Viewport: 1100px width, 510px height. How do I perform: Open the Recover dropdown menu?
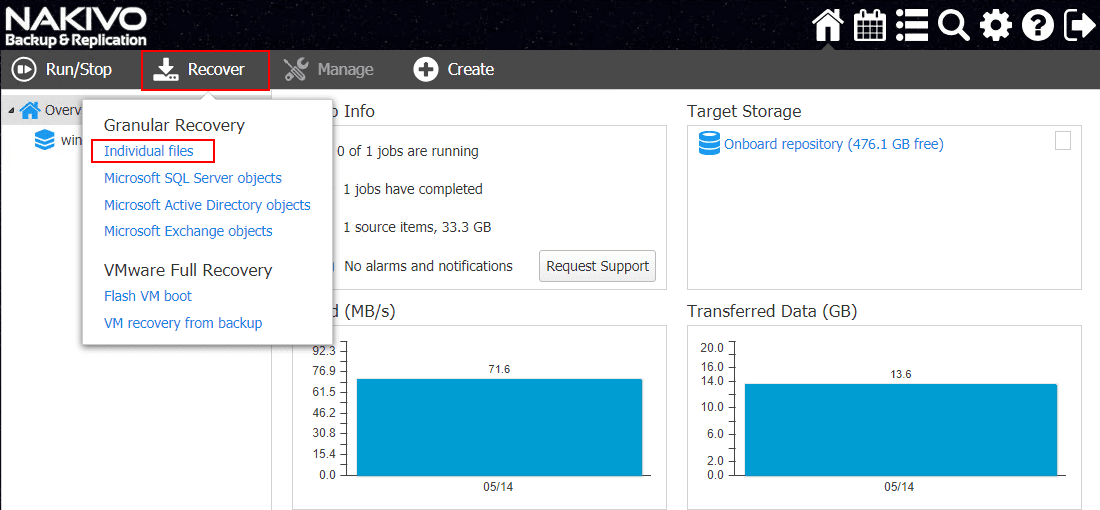(205, 70)
